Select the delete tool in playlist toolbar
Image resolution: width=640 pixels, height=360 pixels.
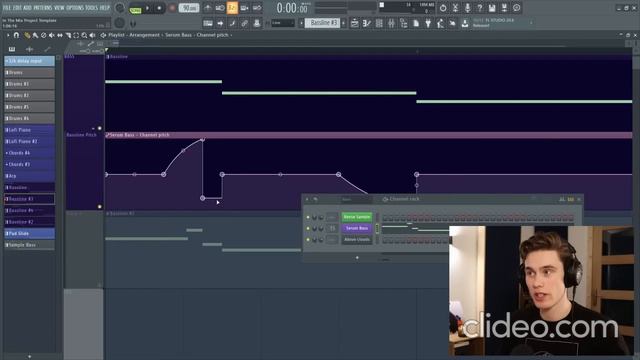[43, 36]
